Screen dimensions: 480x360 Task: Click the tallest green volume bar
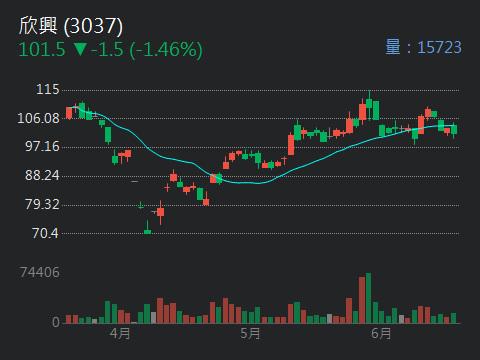pyautogui.click(x=368, y=298)
